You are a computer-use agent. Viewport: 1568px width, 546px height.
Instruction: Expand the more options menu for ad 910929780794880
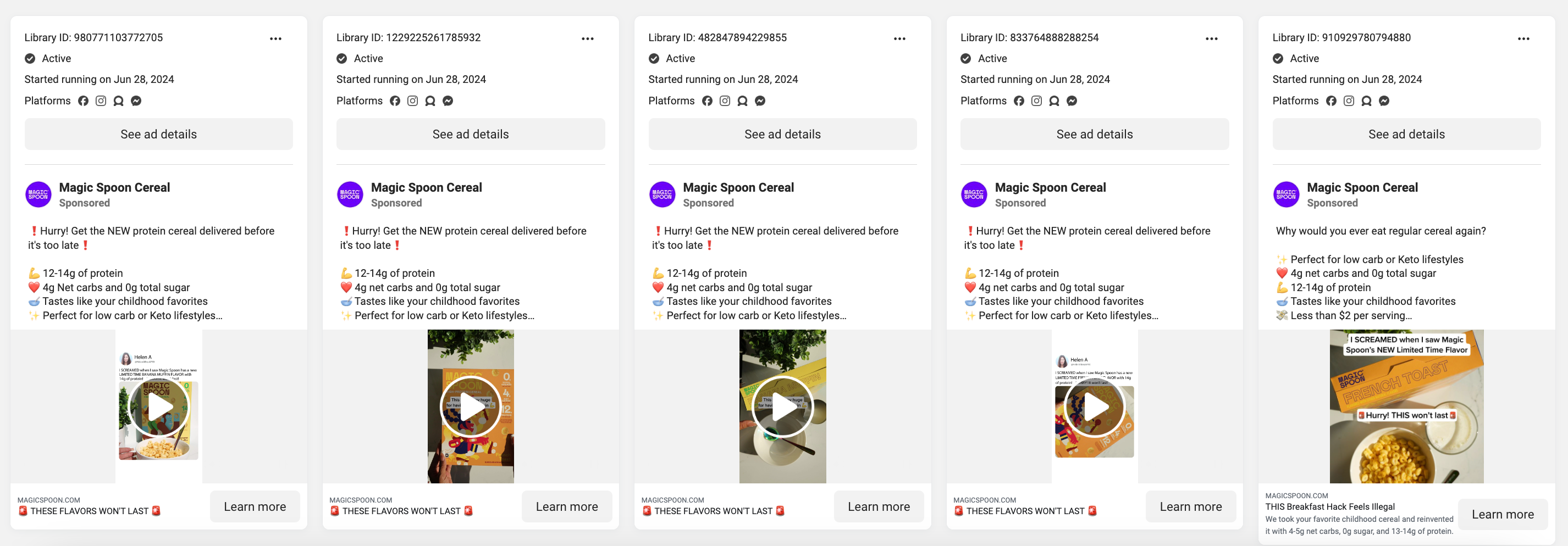coord(1523,38)
